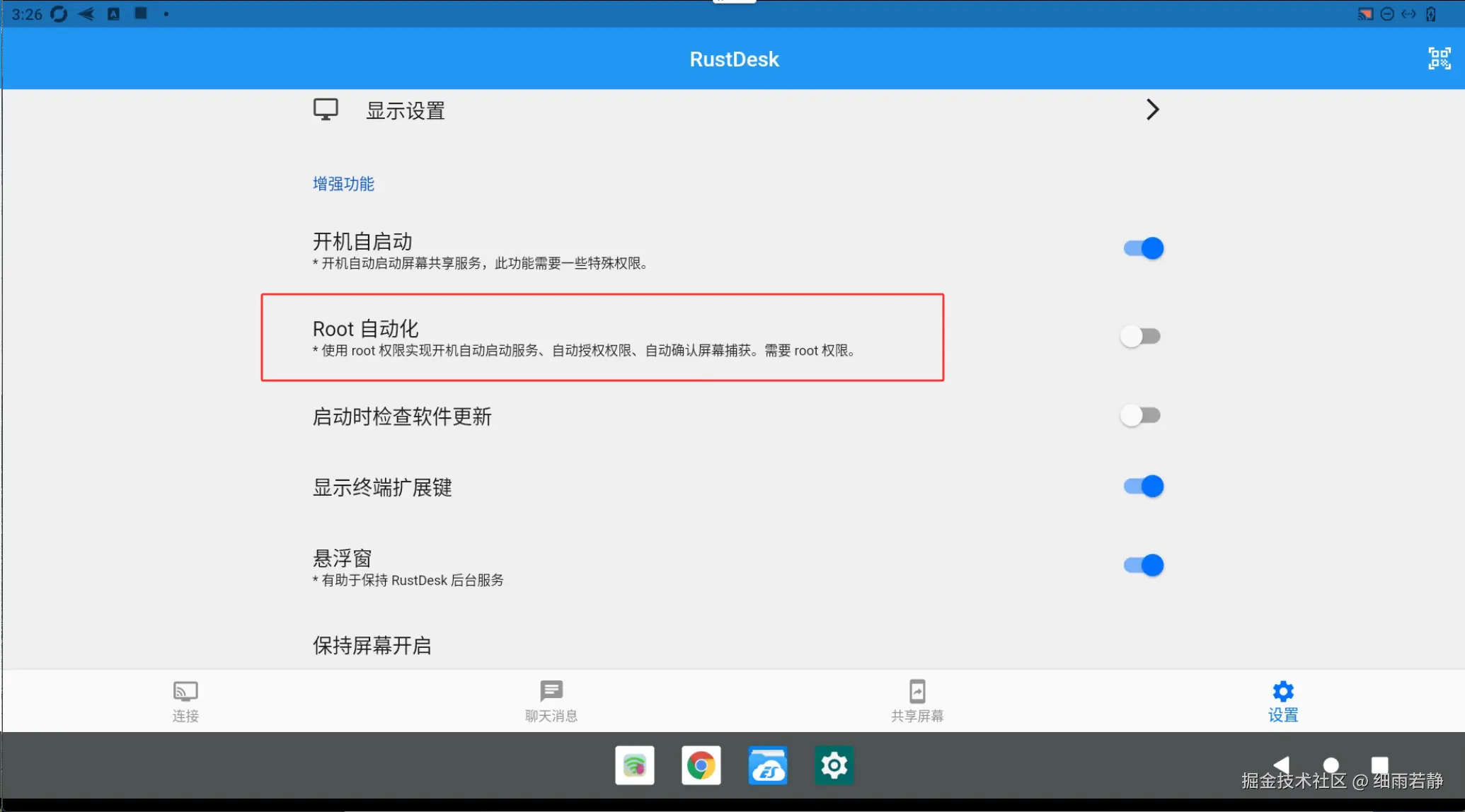Click the display settings monitor icon
Screen dimensions: 1465x812
coord(326,110)
